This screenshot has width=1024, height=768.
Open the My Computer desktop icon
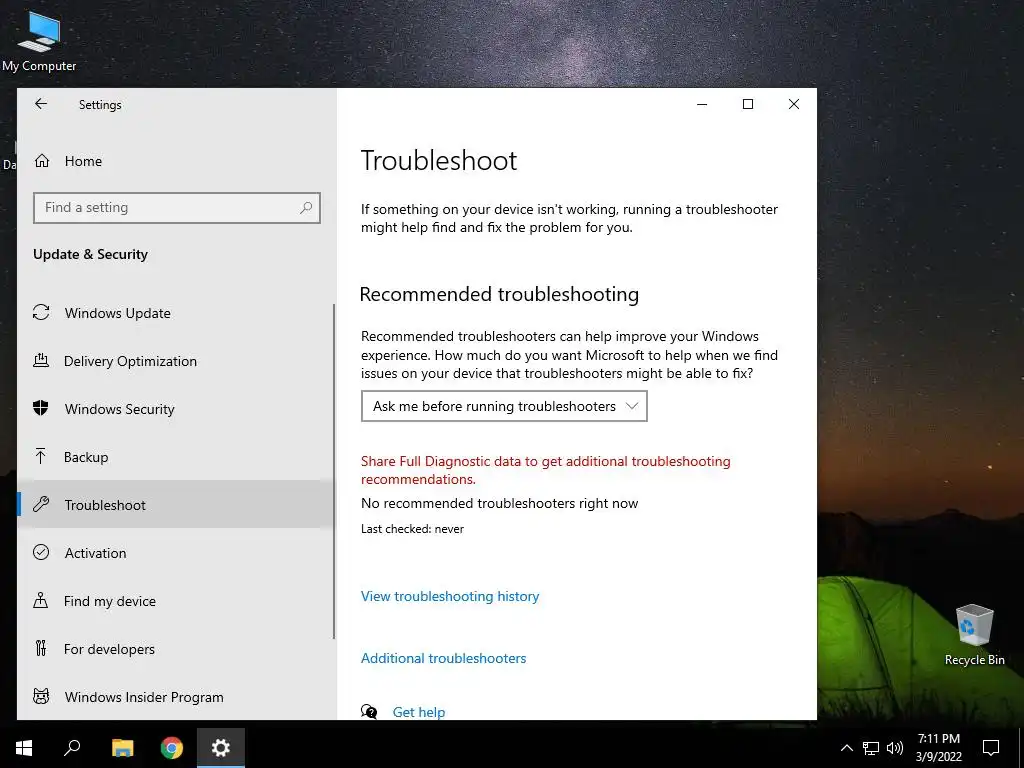(39, 42)
